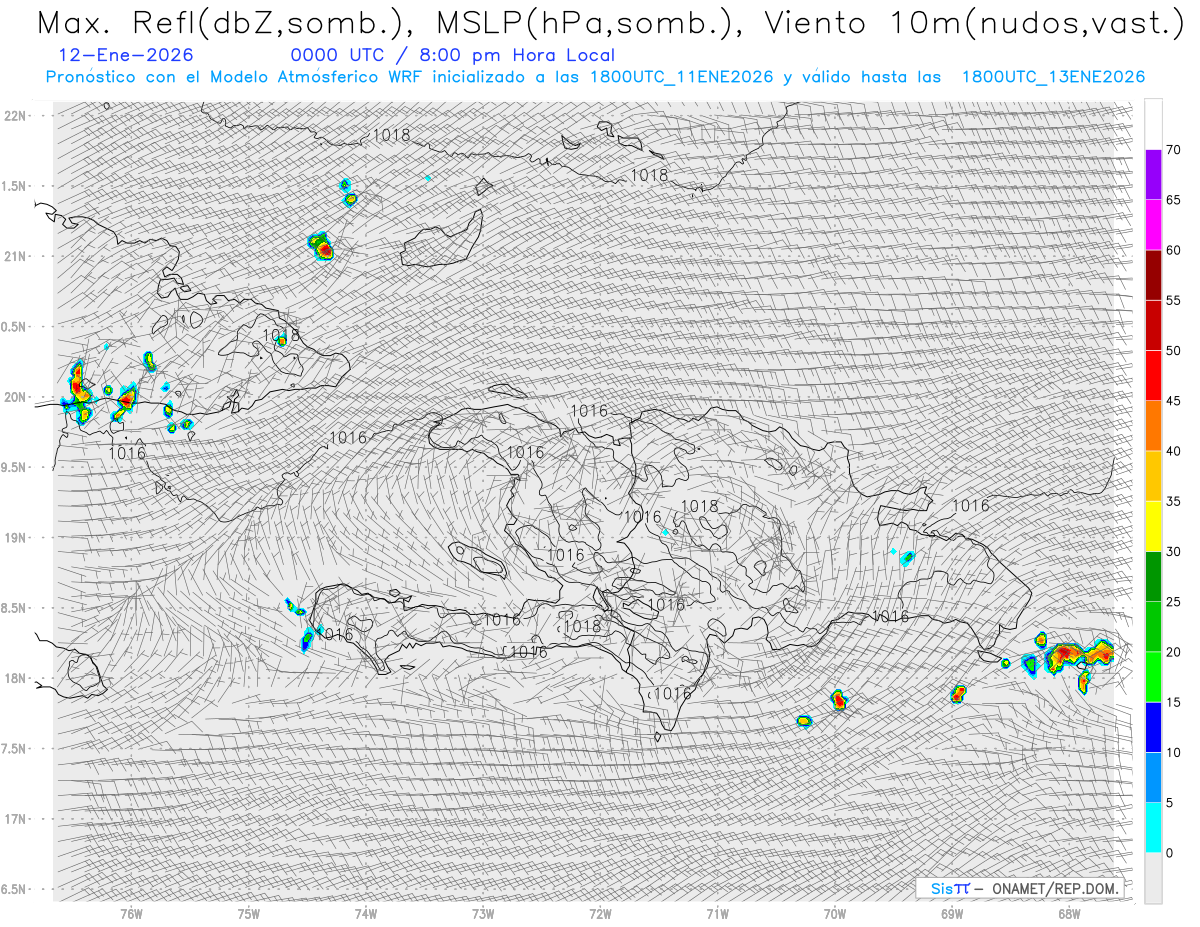
Task: Select the date '12-Ene-2026'
Action: [x=126, y=56]
